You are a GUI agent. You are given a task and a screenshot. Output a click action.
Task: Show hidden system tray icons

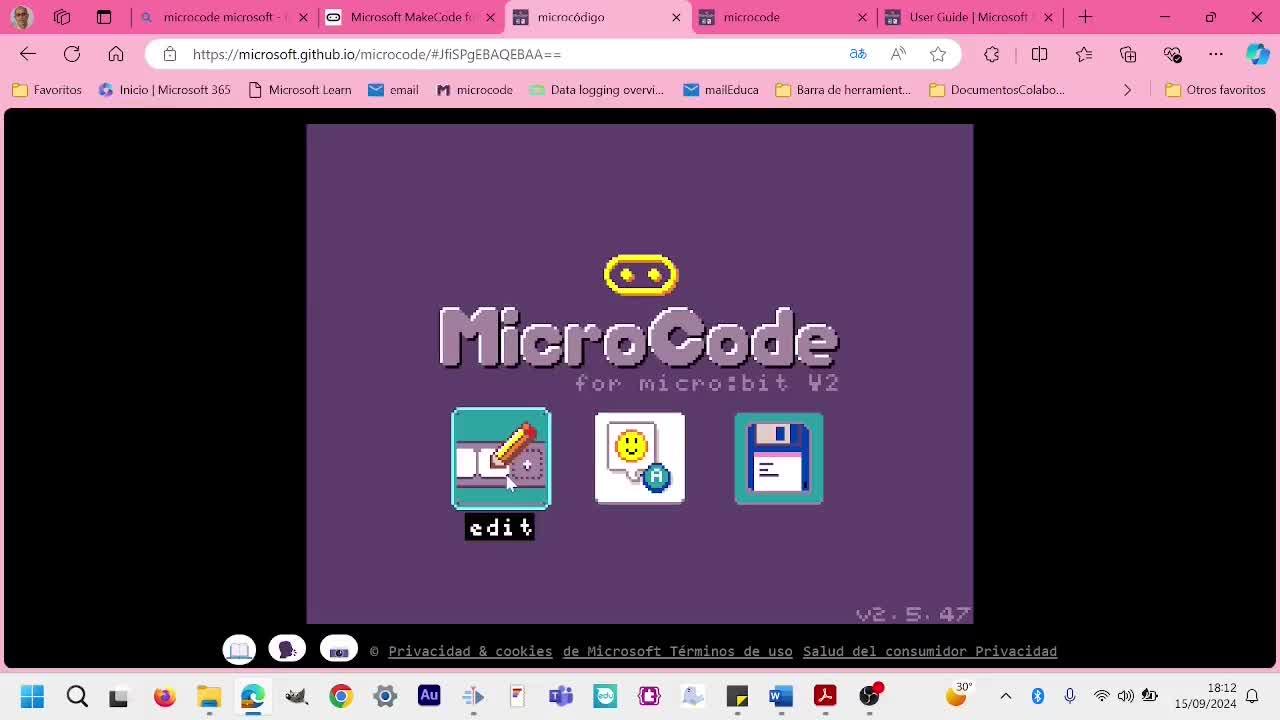click(1006, 696)
